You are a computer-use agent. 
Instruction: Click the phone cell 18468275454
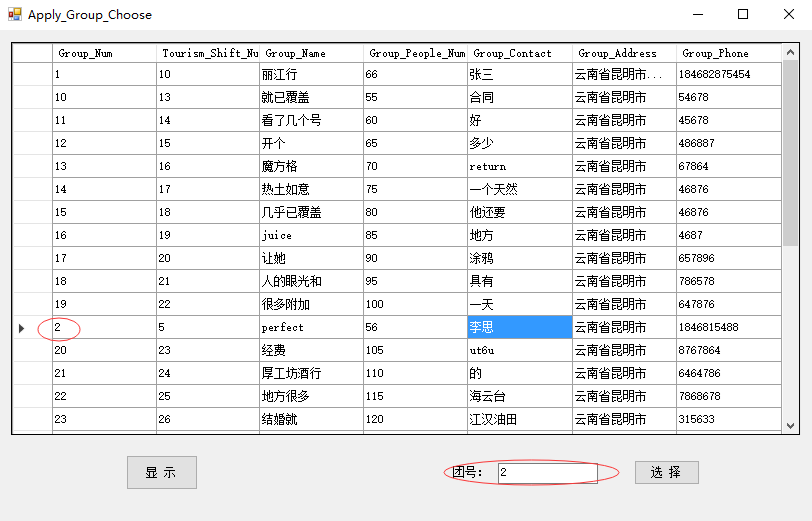[727, 75]
